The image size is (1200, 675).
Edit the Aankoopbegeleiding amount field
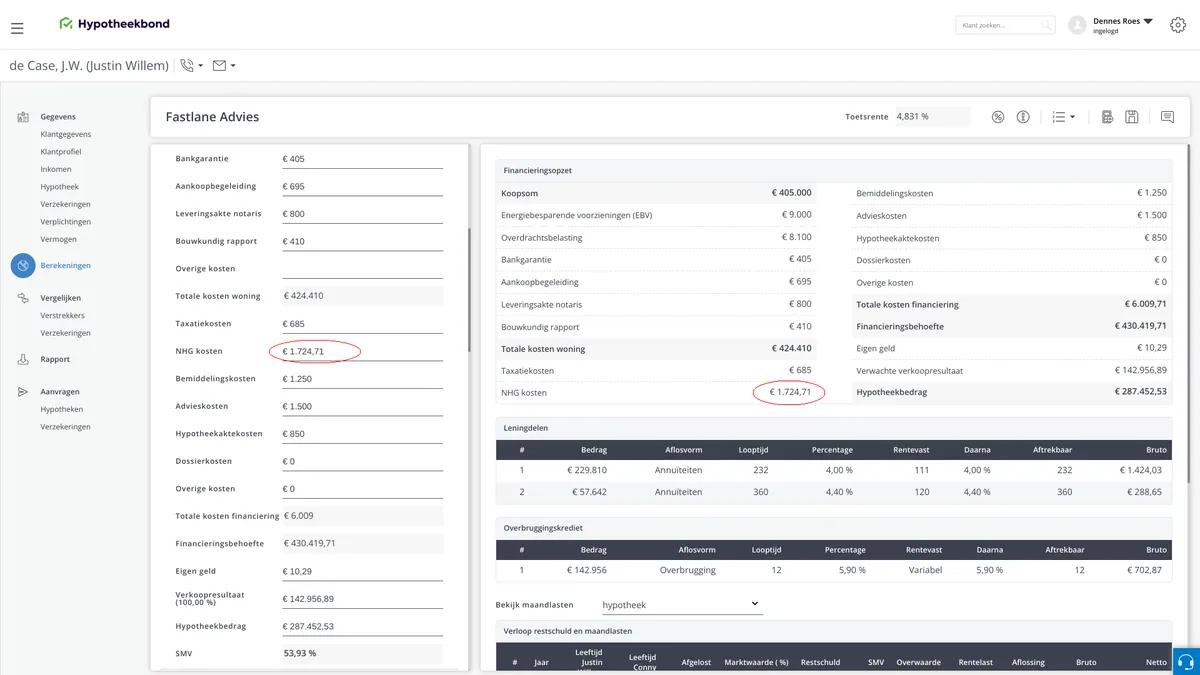tap(362, 187)
